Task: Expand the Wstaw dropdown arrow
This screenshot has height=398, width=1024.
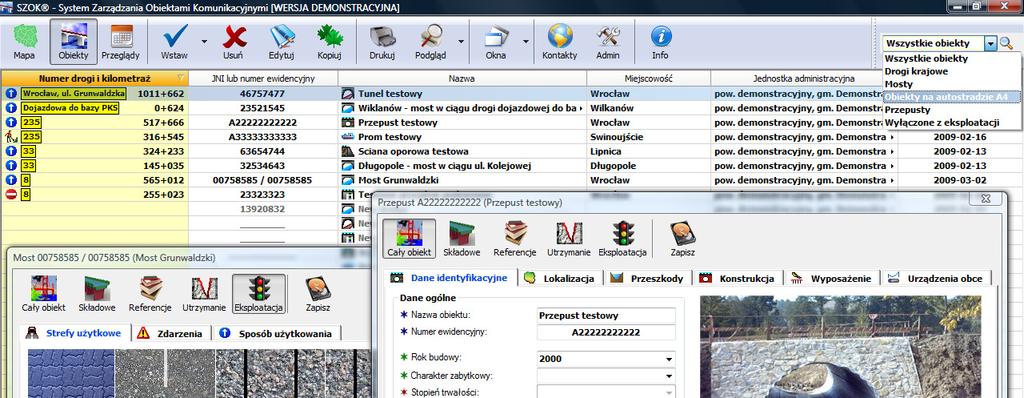Action: coord(204,42)
